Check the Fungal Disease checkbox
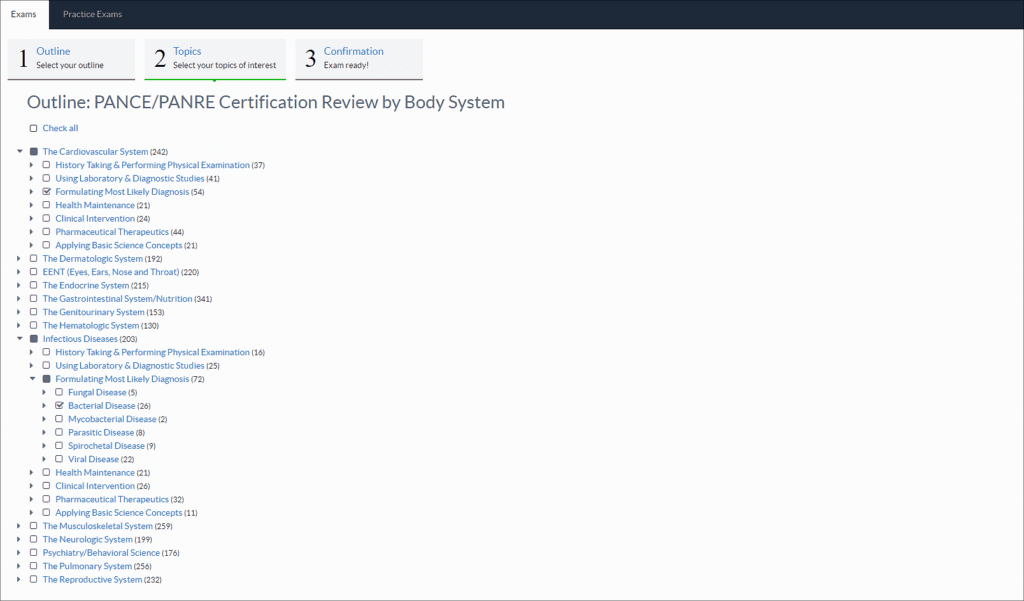The image size is (1024, 601). click(x=59, y=392)
